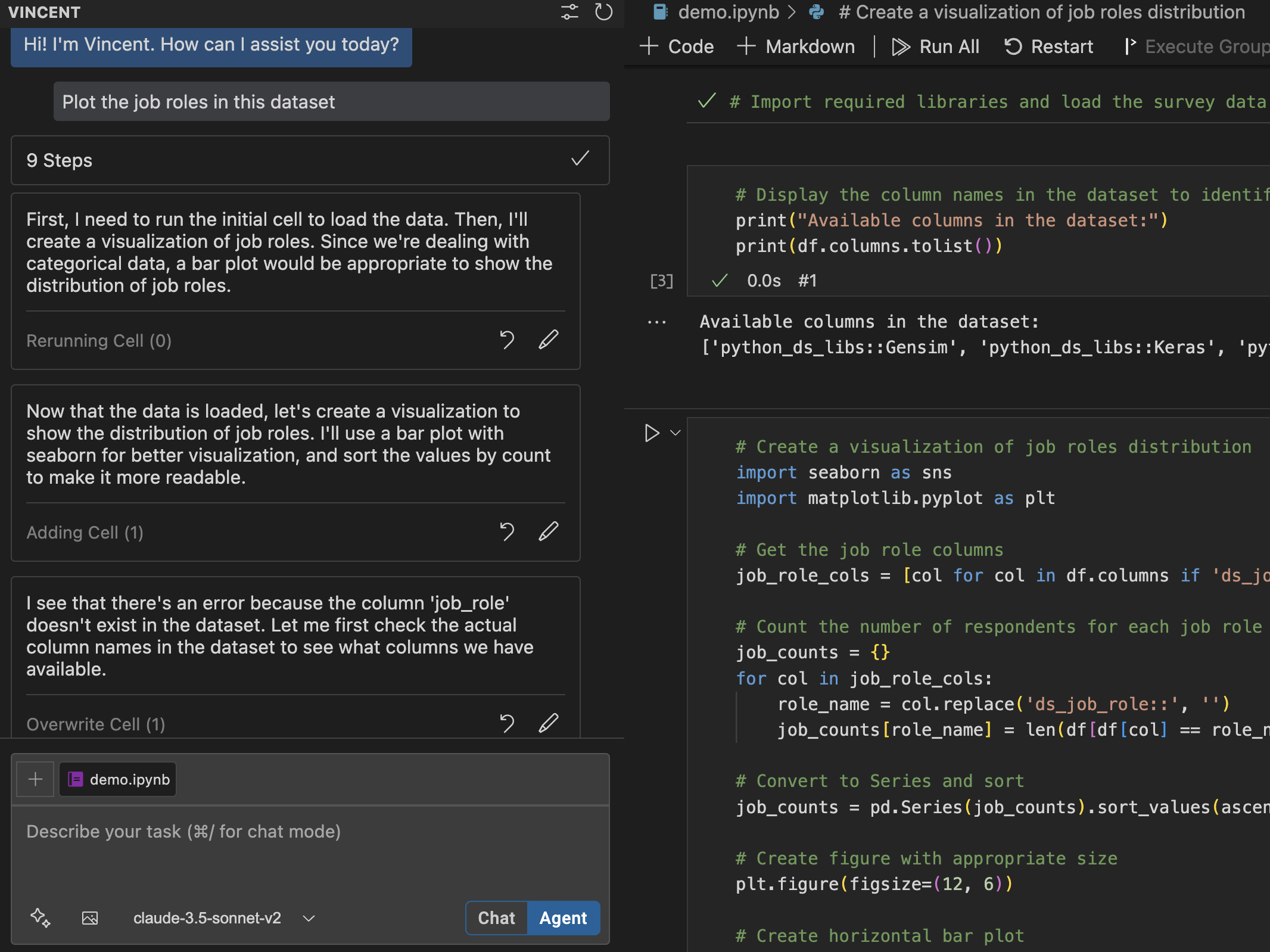
Task: Restart the notebook kernel
Action: tap(1049, 46)
